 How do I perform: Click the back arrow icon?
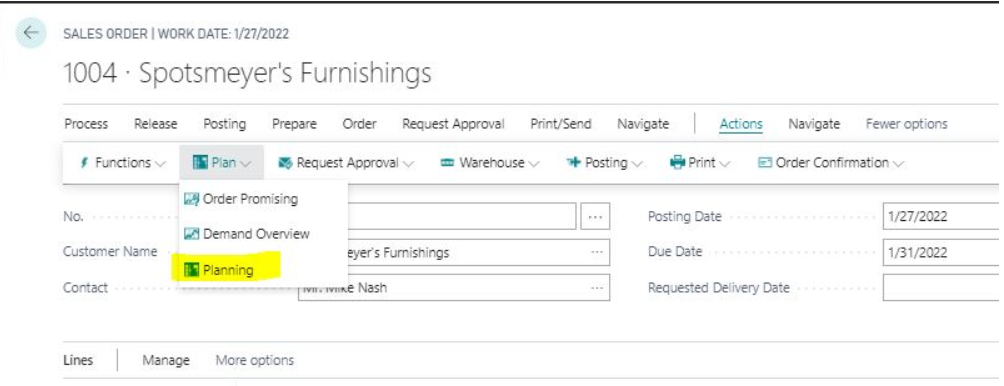click(x=31, y=33)
